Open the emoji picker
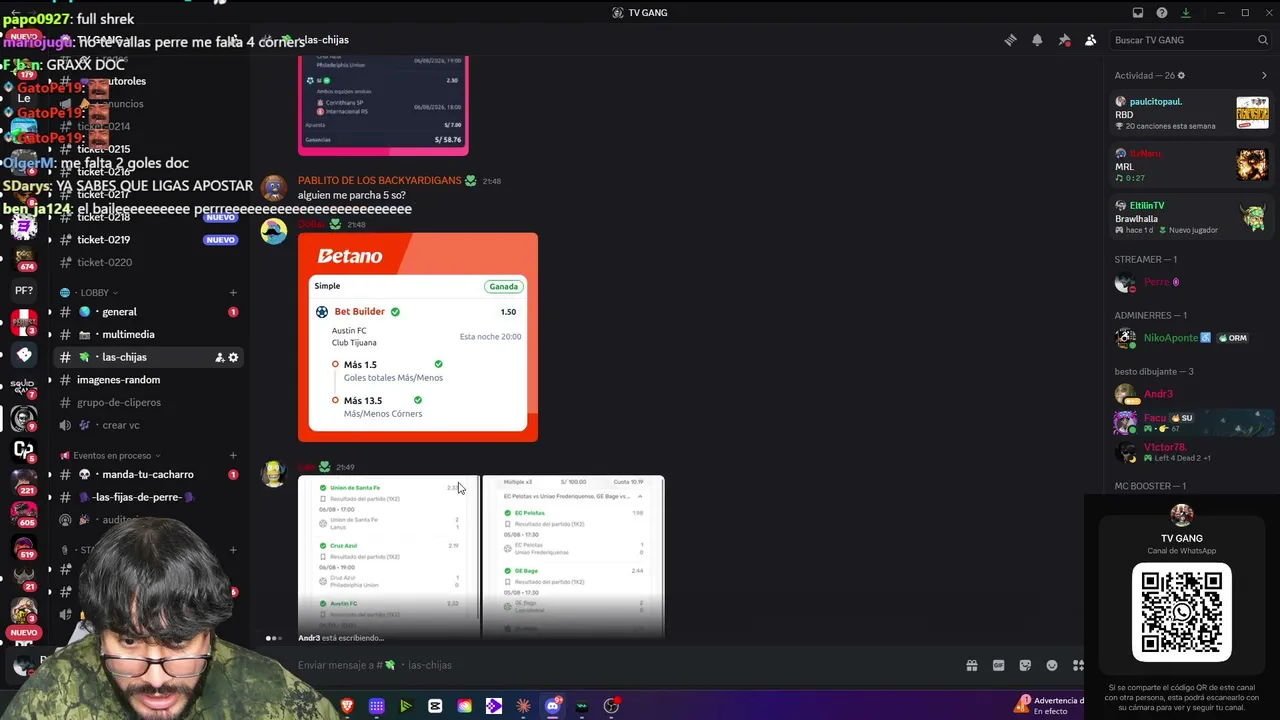Screen dimensions: 1280x720 1052,665
